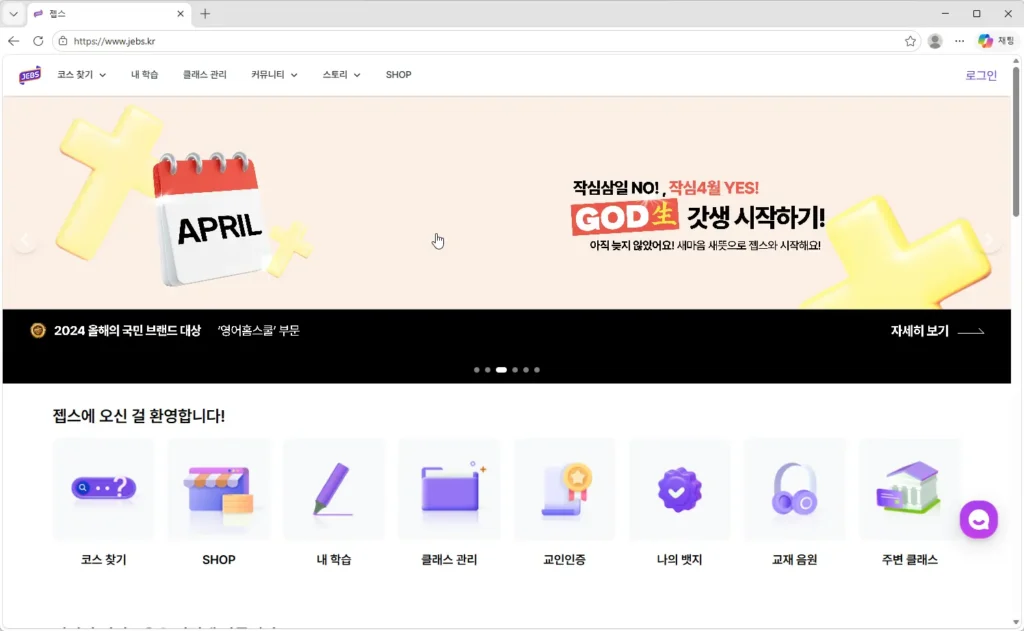
Task: Select the second carousel dot
Action: [488, 370]
